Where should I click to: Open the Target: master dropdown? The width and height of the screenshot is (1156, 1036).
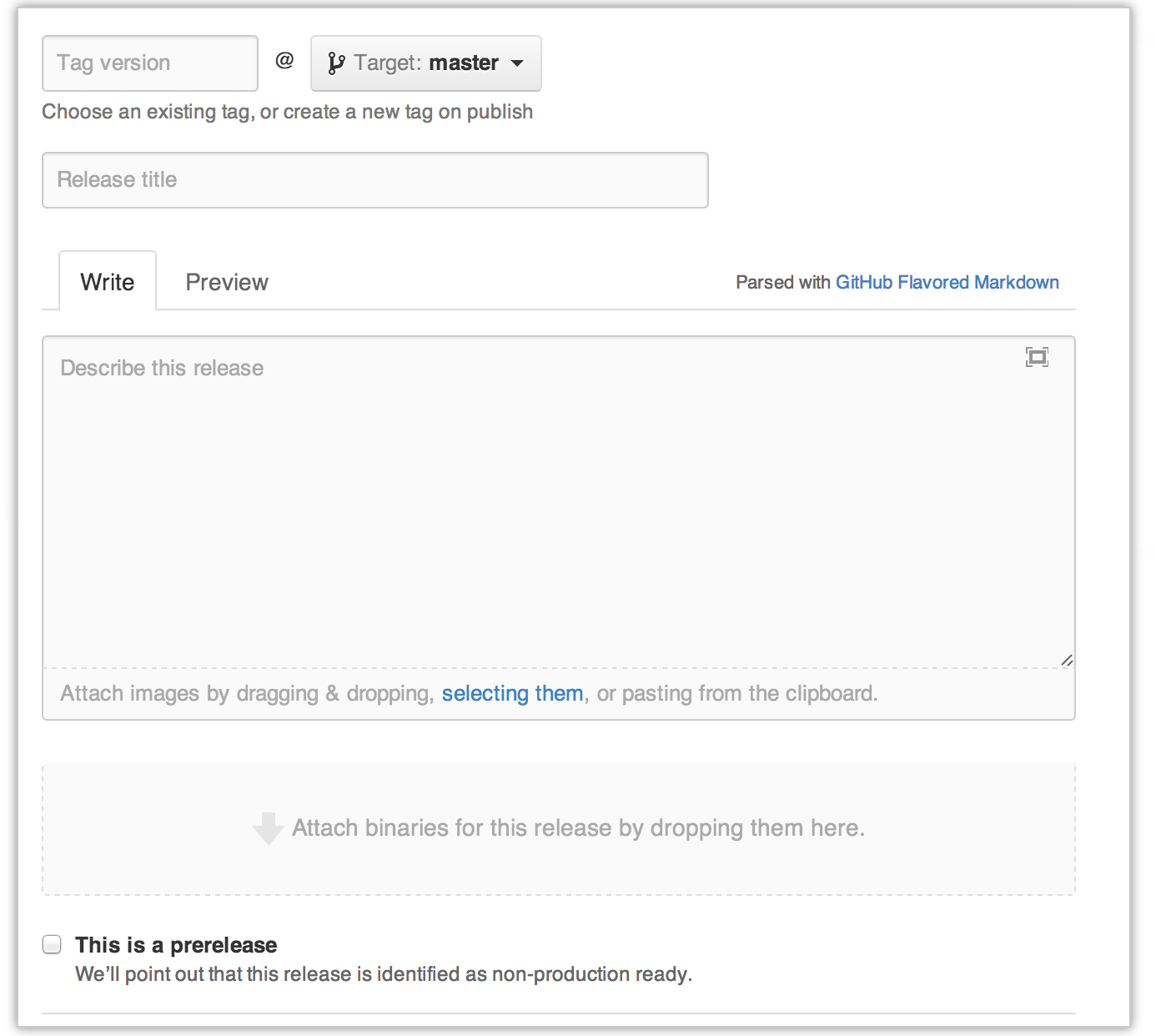point(426,63)
